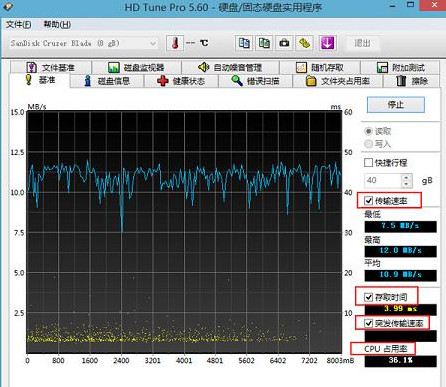The image size is (446, 387).
Task: Click the purple minimize-to-tray arrow icon
Action: (x=327, y=43)
